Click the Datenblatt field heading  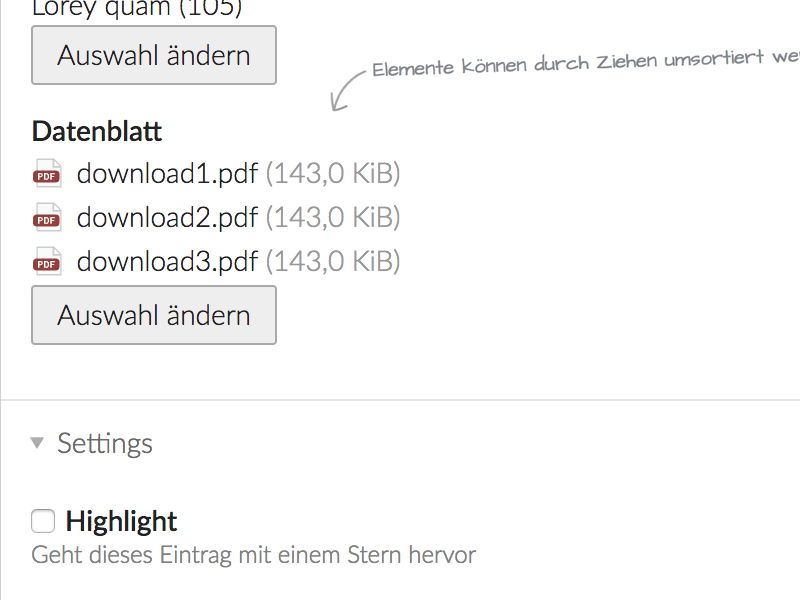97,131
